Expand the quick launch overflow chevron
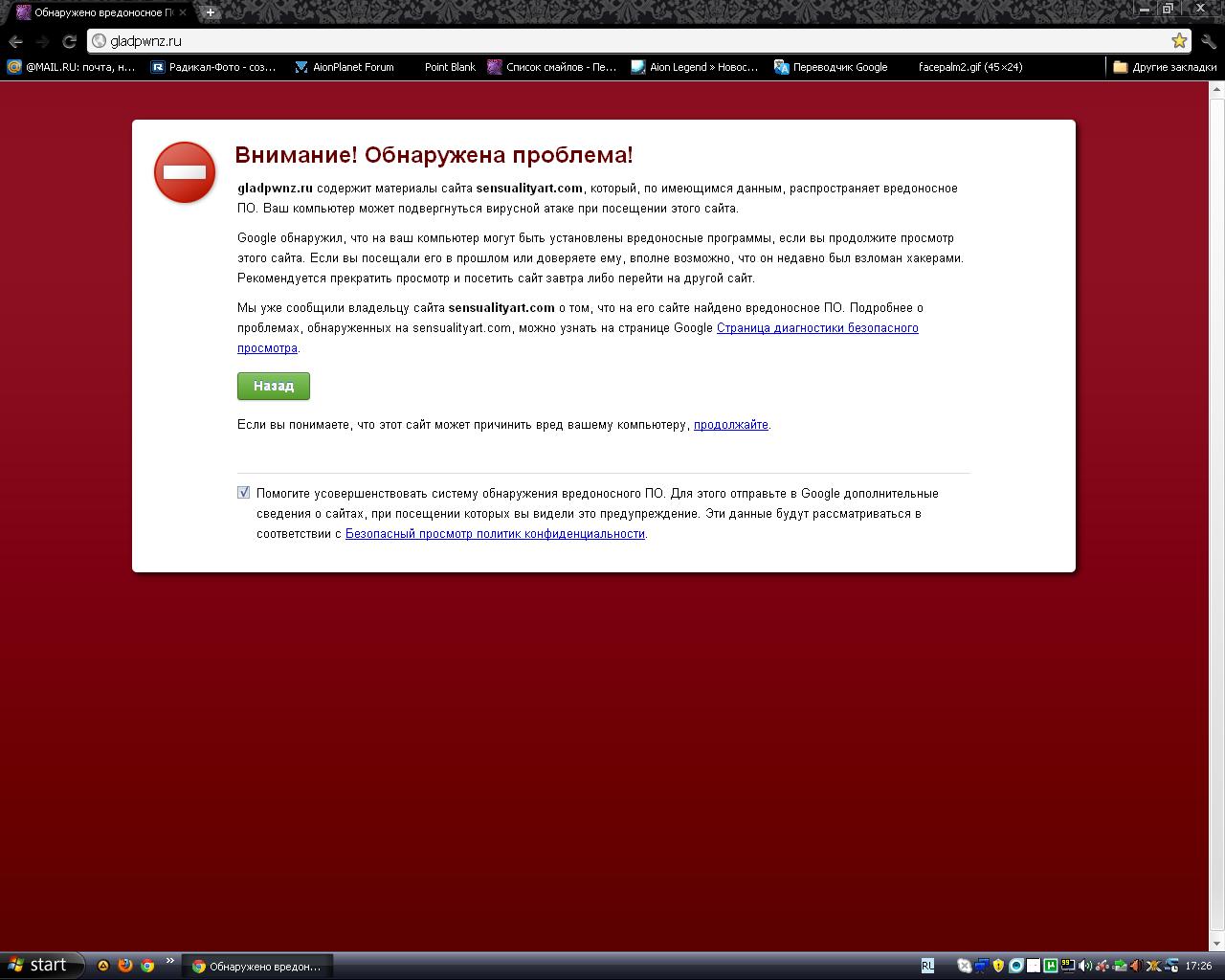 point(170,961)
